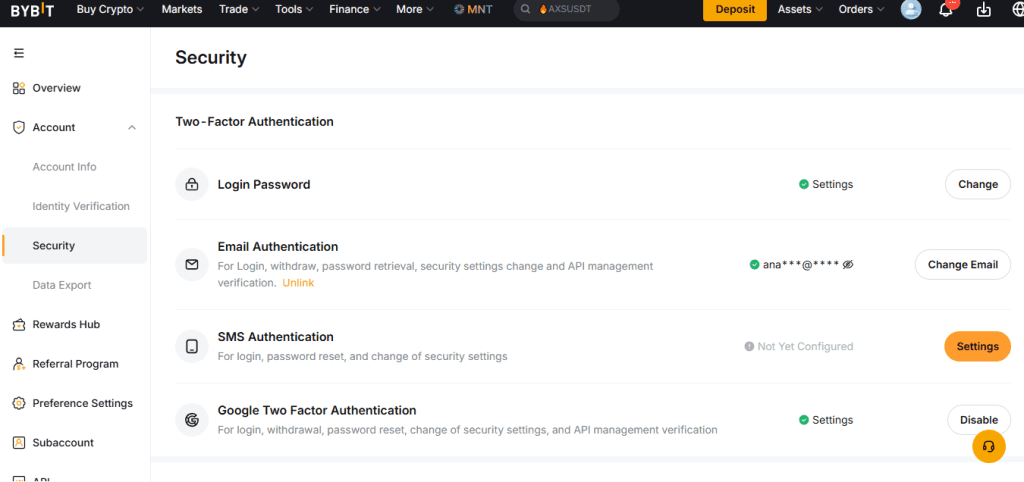Open the user profile avatar

point(911,10)
